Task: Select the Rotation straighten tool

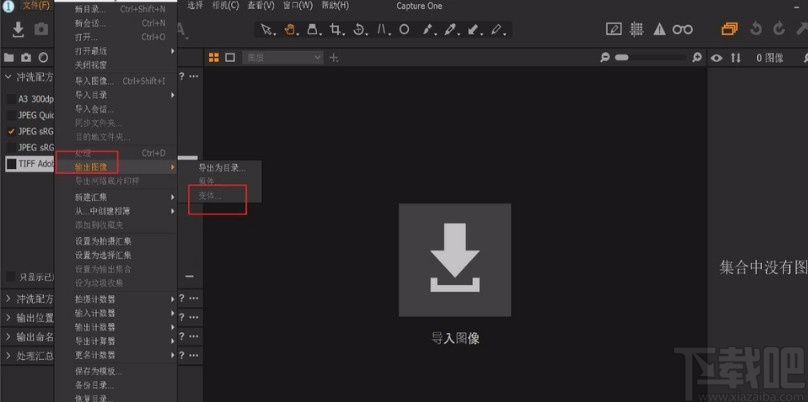Action: 359,29
